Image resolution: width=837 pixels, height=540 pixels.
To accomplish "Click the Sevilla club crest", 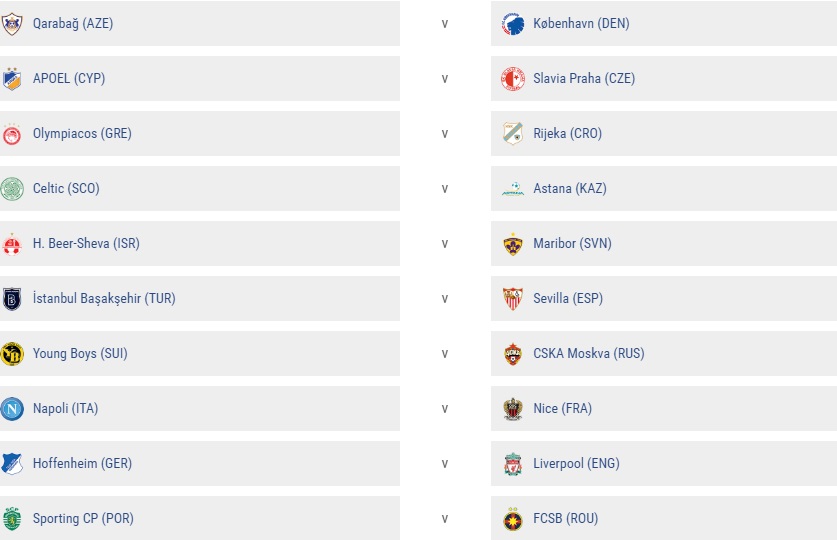I will (x=512, y=298).
